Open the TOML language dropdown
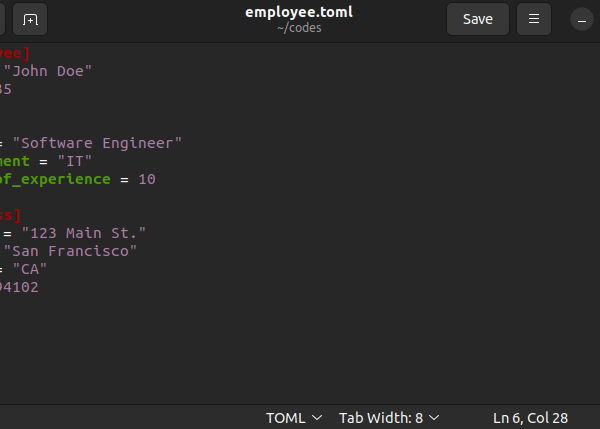Image resolution: width=600 pixels, height=429 pixels. click(294, 418)
